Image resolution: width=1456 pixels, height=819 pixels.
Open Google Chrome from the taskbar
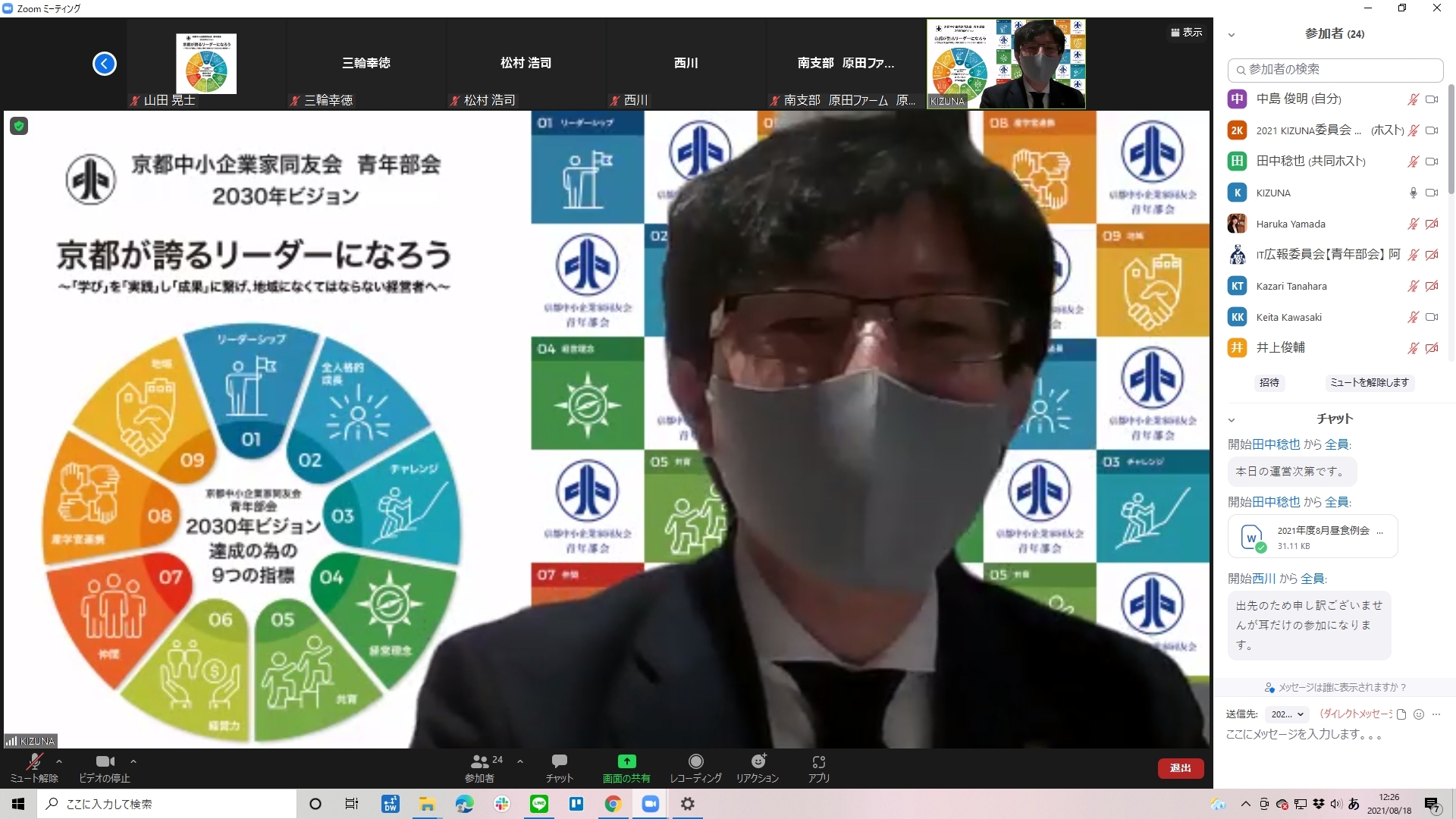coord(613,804)
